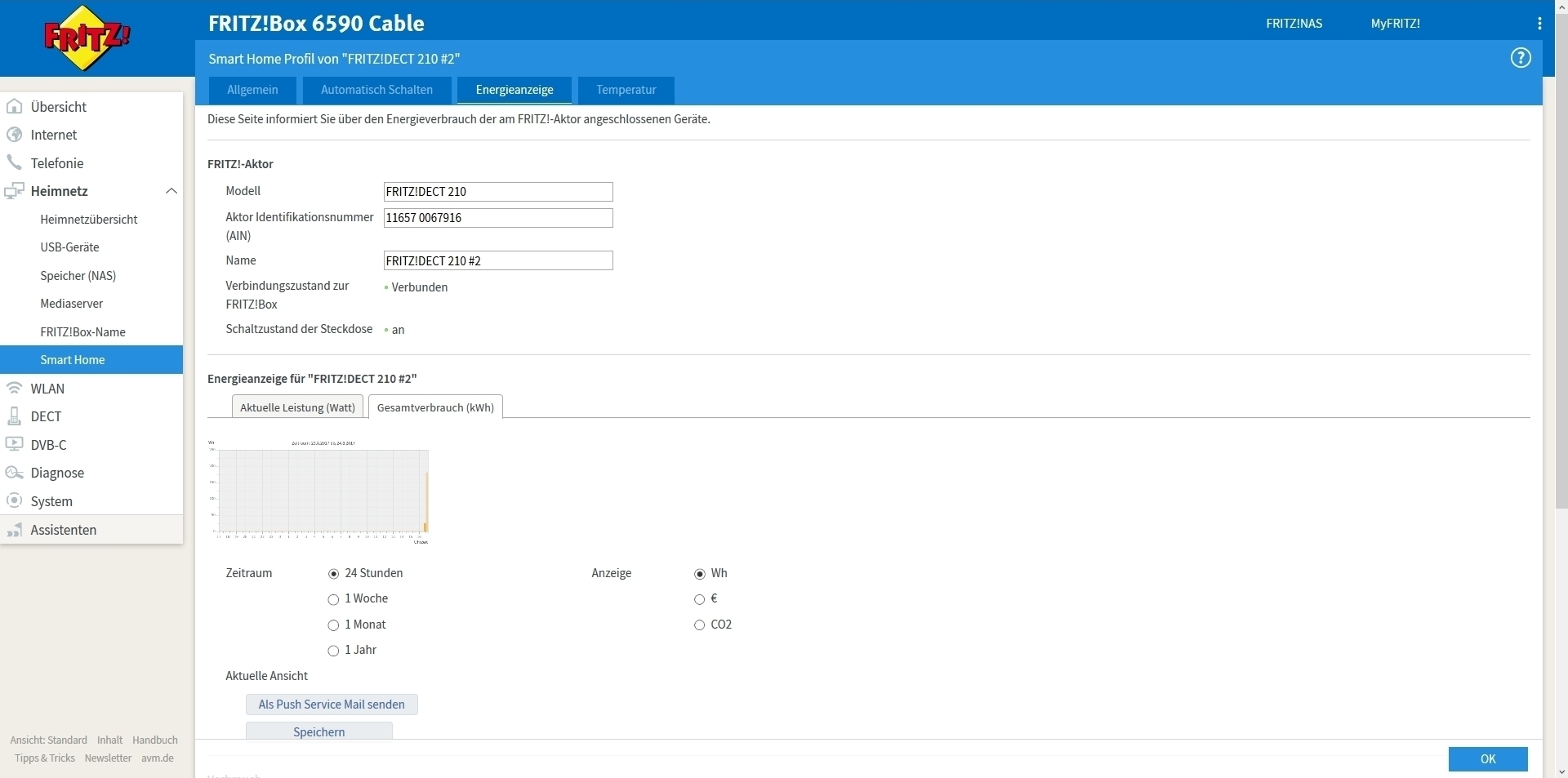Click the Übersicht house icon

point(14,107)
